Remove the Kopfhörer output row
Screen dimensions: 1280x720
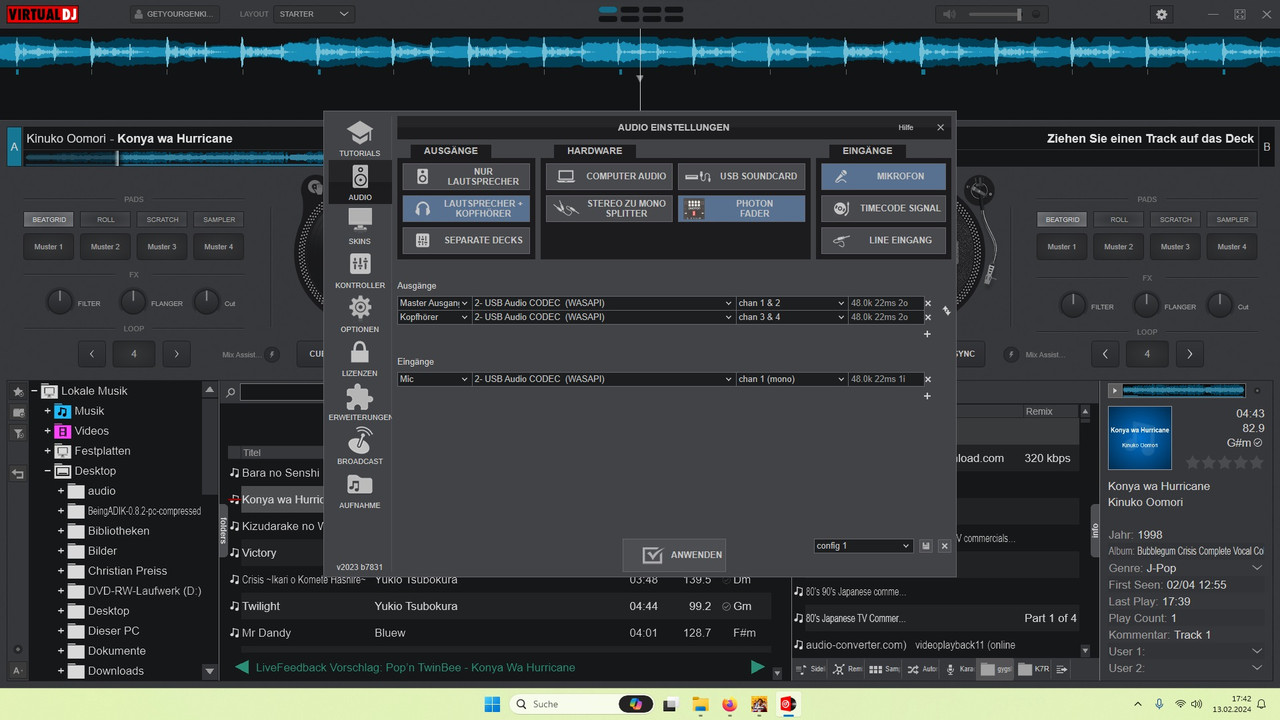point(927,318)
